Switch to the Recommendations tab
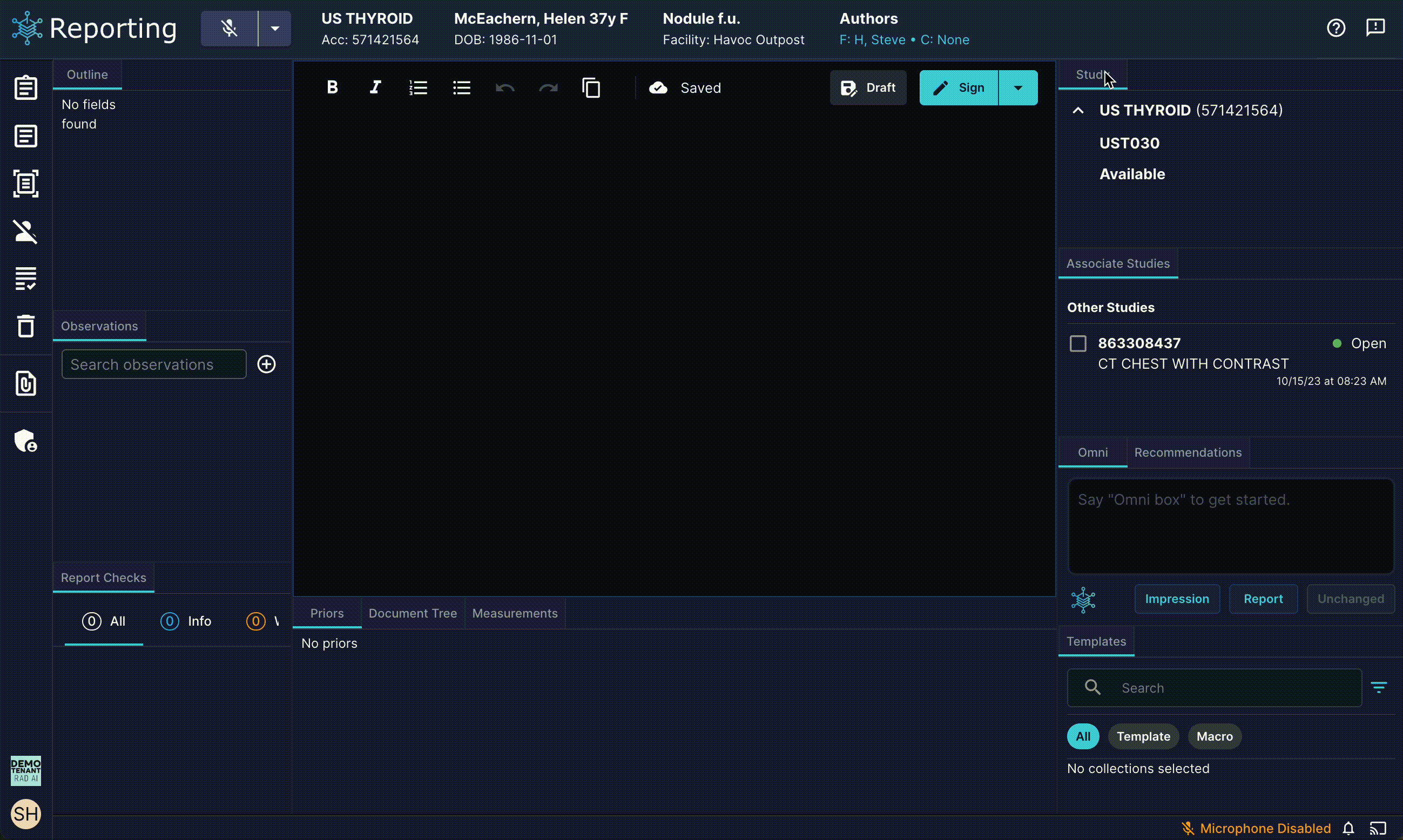 tap(1188, 452)
